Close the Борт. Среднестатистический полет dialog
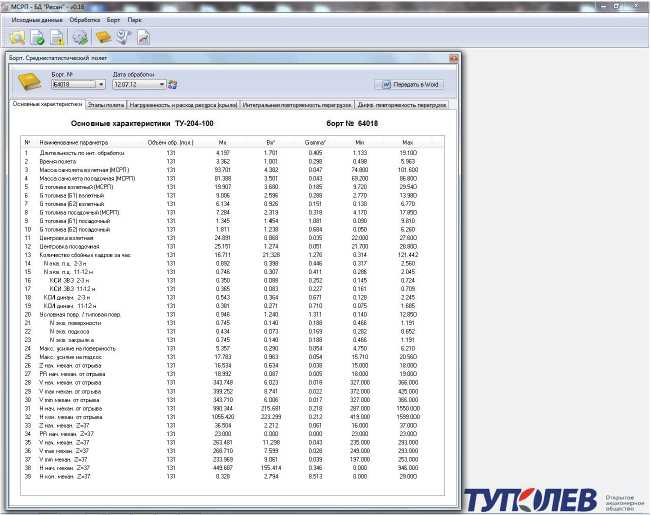Image resolution: width=651 pixels, height=515 pixels. [x=453, y=59]
